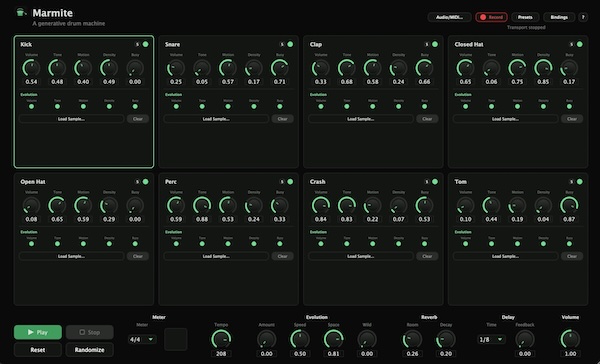Open the Meter 4/4 dropdown
Image resolution: width=600 pixels, height=364 pixels.
142,340
